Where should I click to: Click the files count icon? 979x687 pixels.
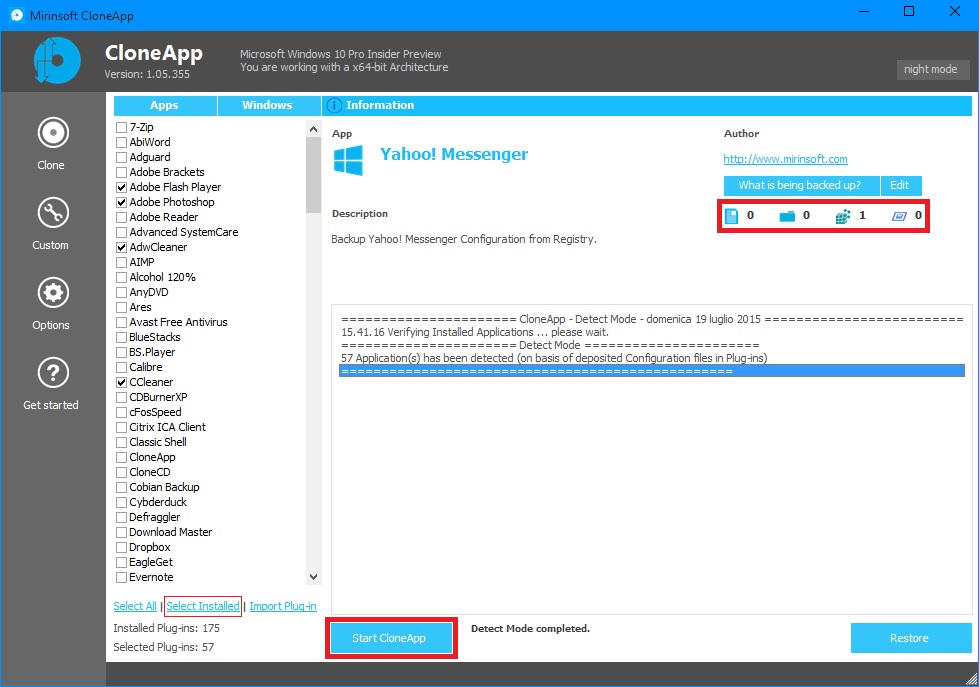click(731, 215)
